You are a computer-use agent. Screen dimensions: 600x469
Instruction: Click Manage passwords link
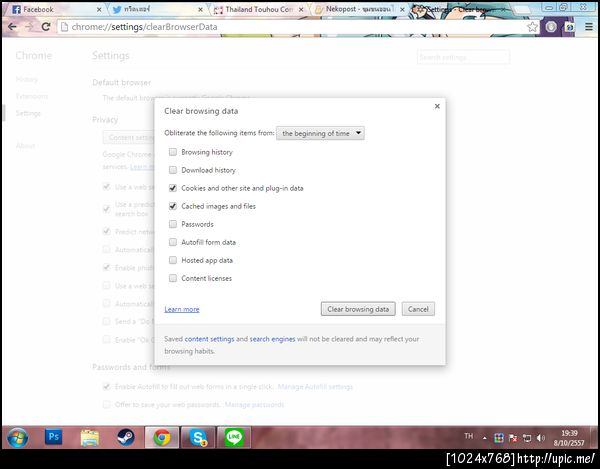254,404
